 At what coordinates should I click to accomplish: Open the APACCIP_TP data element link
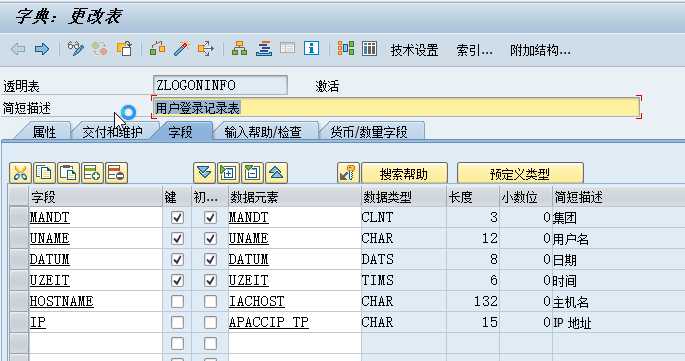(x=269, y=322)
